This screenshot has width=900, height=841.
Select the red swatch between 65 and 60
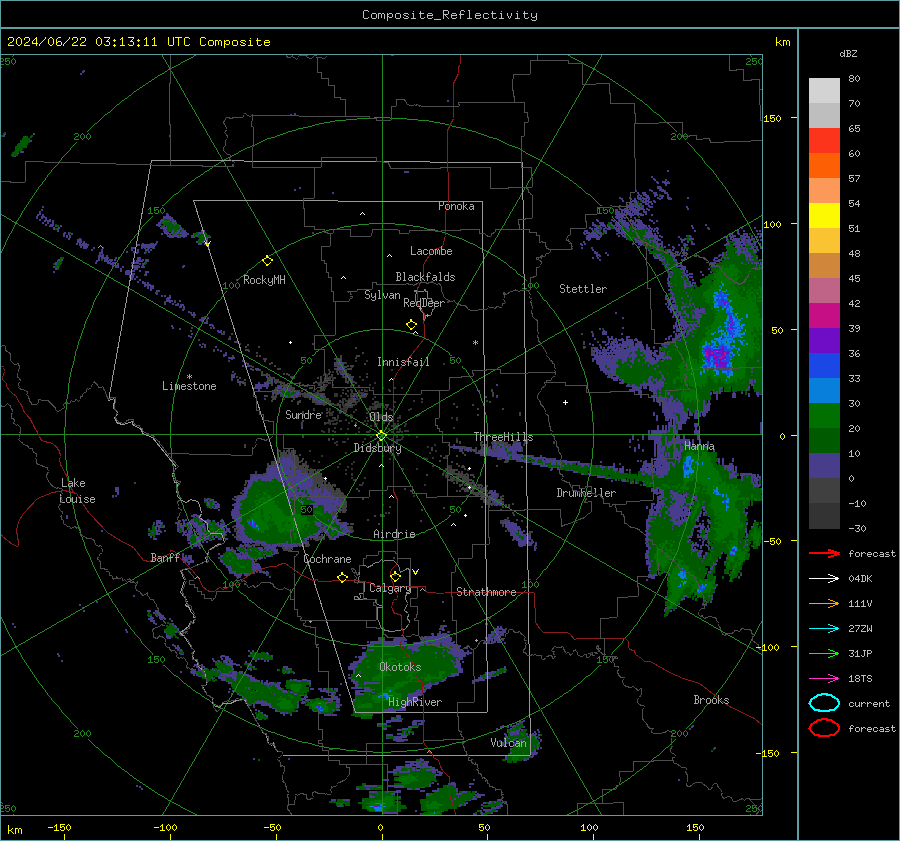coord(824,140)
